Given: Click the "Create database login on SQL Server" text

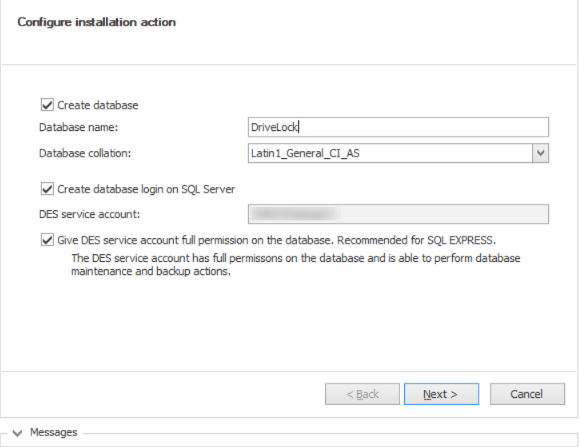Looking at the screenshot, I should click(146, 189).
